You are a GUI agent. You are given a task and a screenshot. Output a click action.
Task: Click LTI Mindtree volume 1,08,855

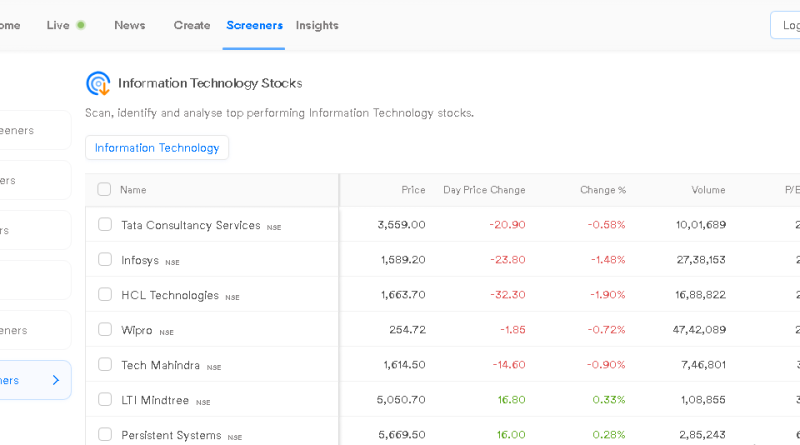703,400
